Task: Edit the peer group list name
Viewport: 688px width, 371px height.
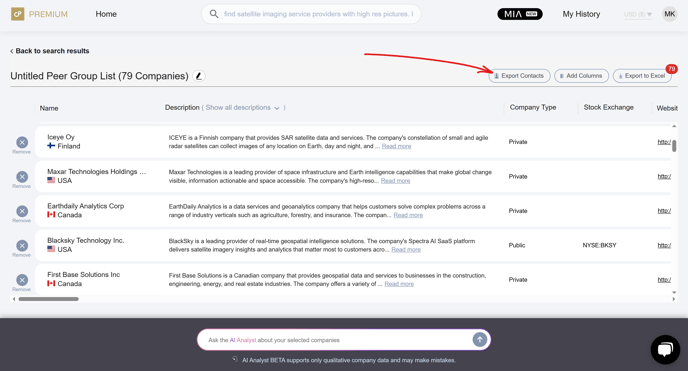Action: [199, 76]
